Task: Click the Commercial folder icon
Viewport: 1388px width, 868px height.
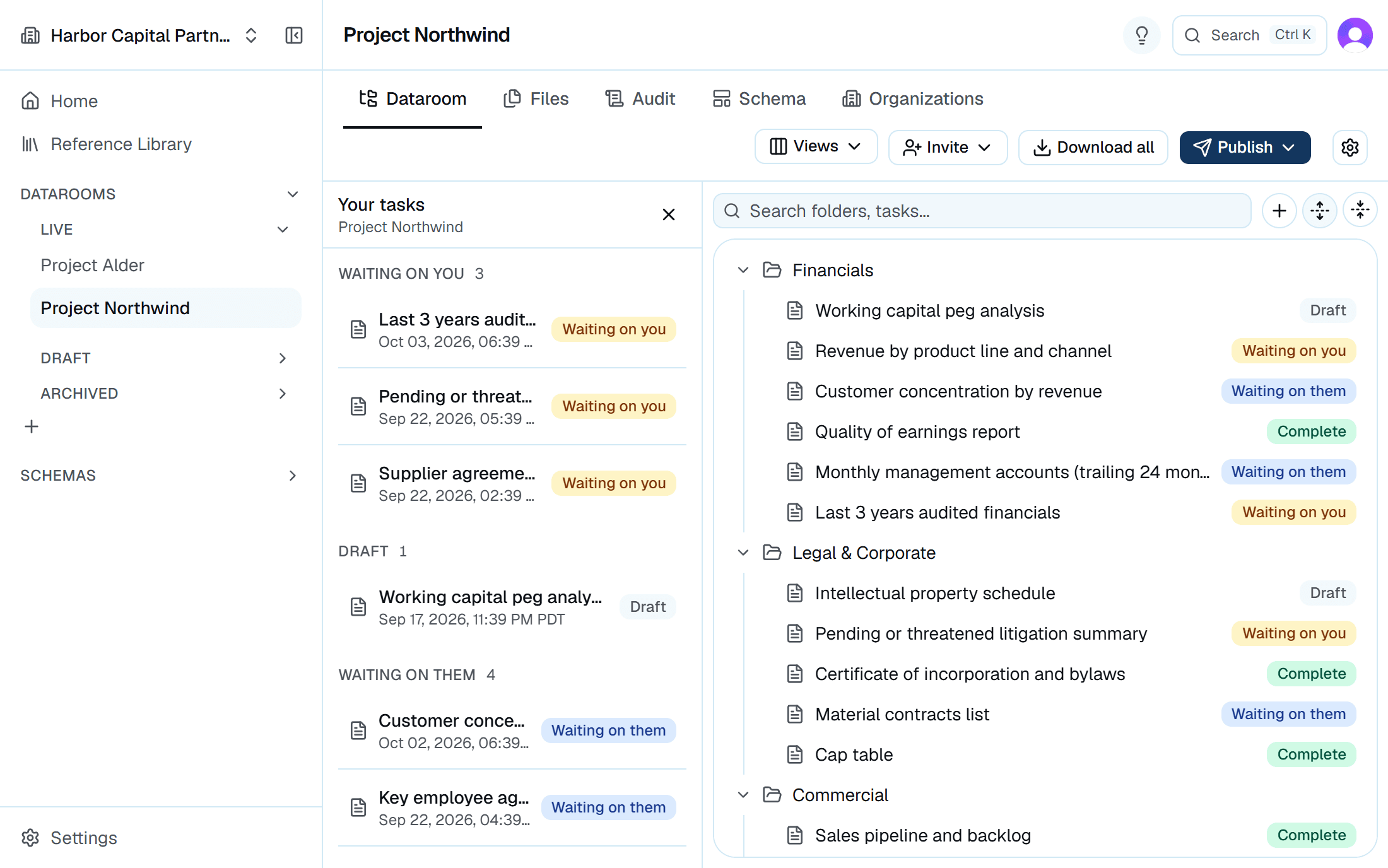Action: (772, 795)
